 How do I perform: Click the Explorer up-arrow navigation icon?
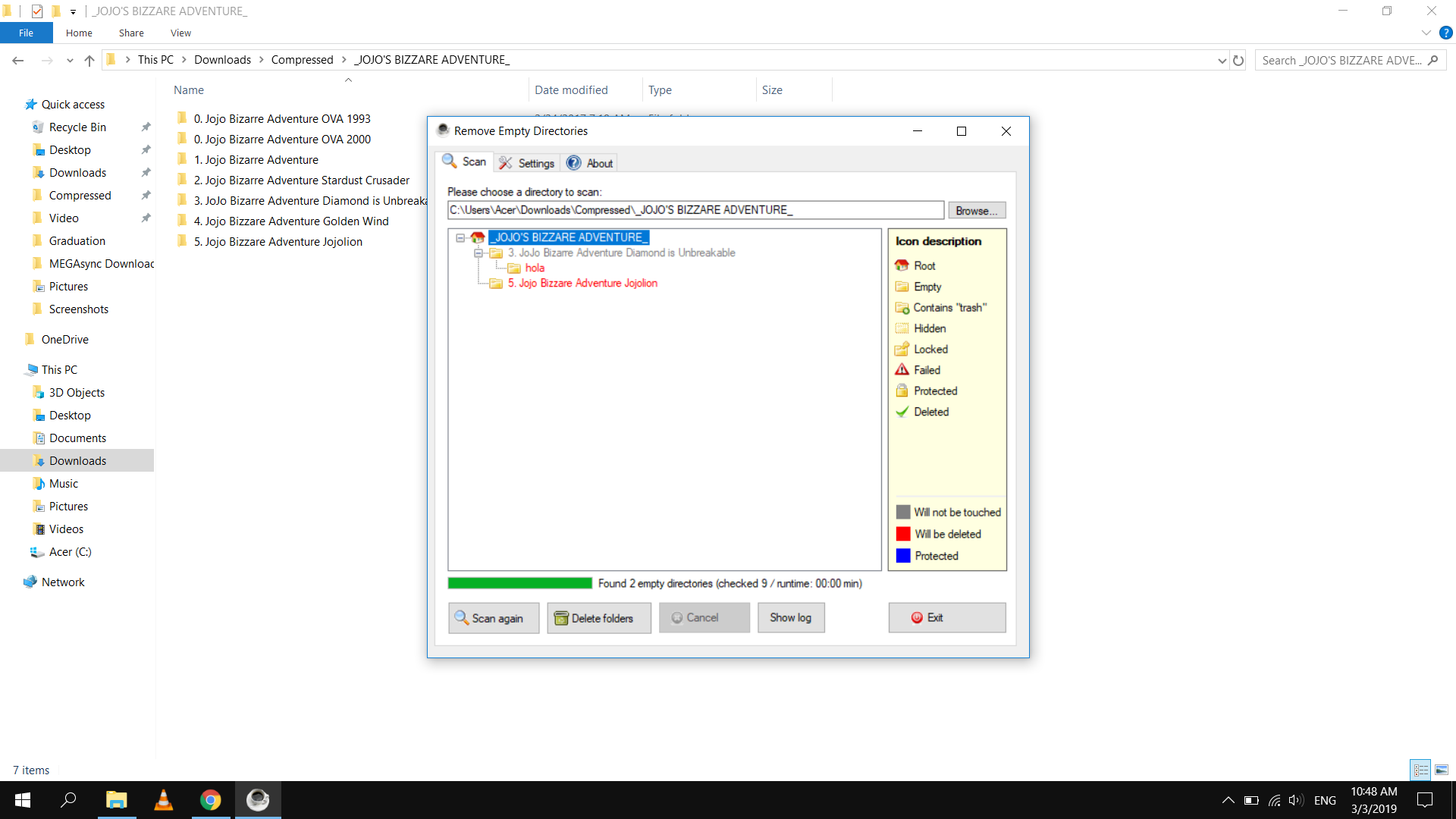tap(89, 61)
